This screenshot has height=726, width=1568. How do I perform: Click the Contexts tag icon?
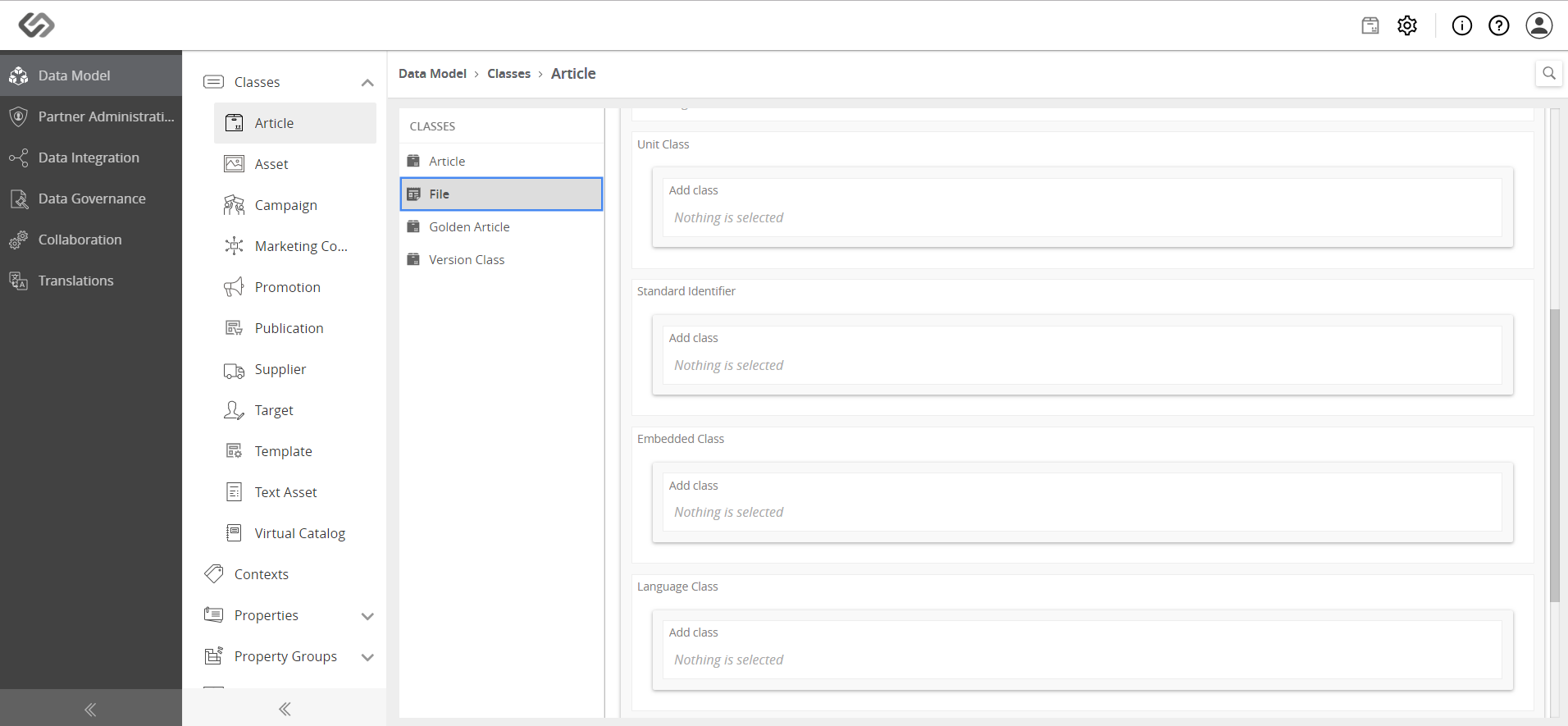(213, 574)
